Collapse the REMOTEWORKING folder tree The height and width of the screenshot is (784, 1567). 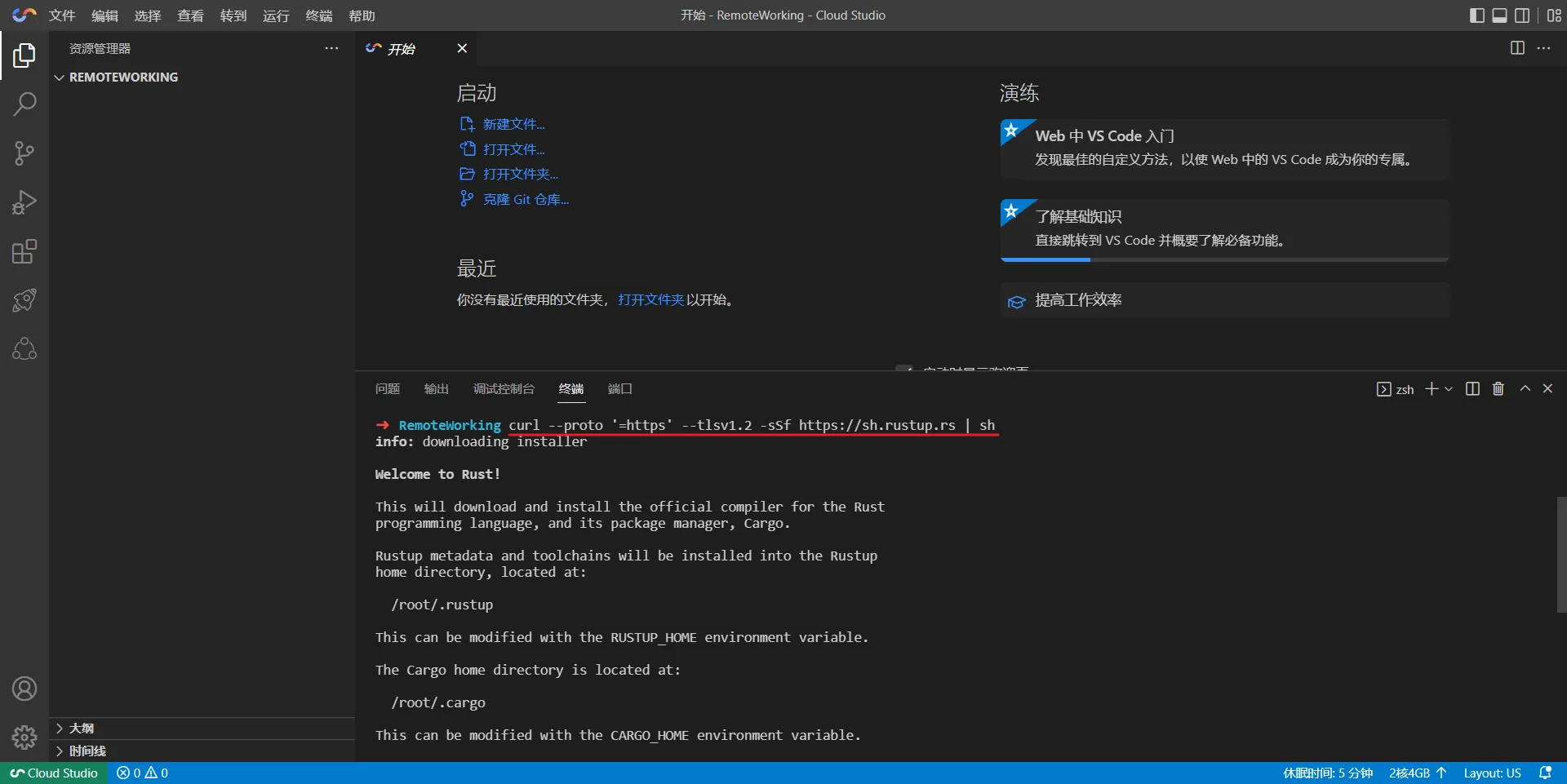coord(60,77)
